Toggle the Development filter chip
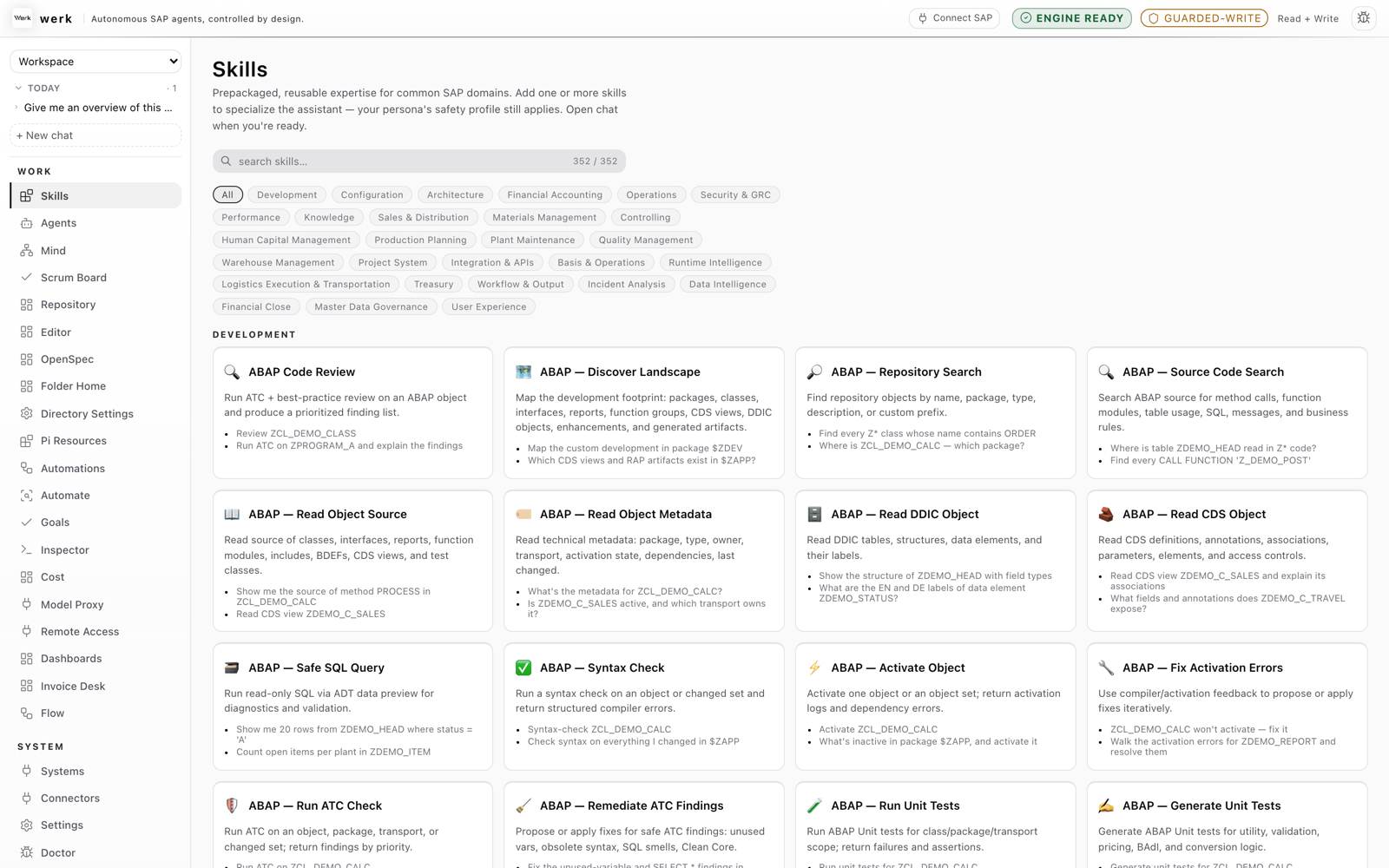1389x868 pixels. click(287, 195)
